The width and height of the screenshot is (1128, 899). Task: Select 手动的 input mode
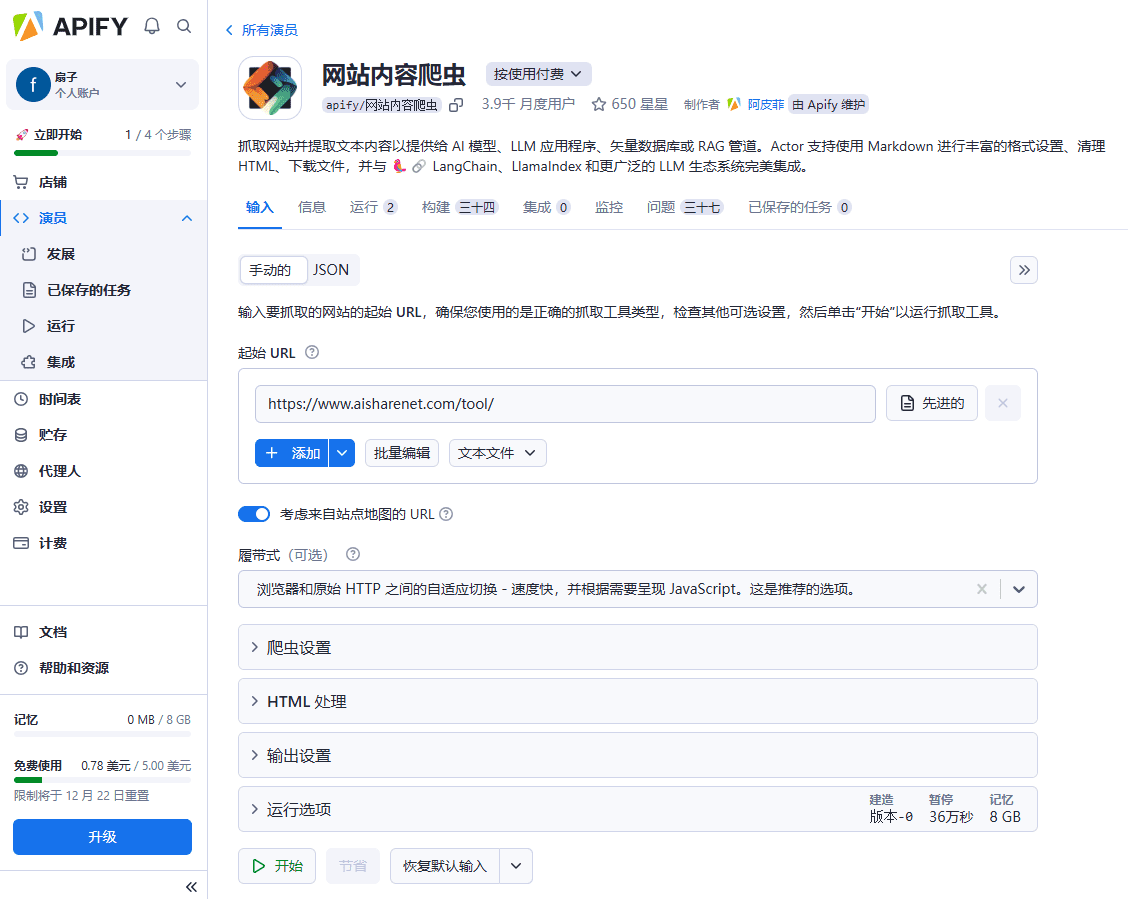pyautogui.click(x=271, y=270)
